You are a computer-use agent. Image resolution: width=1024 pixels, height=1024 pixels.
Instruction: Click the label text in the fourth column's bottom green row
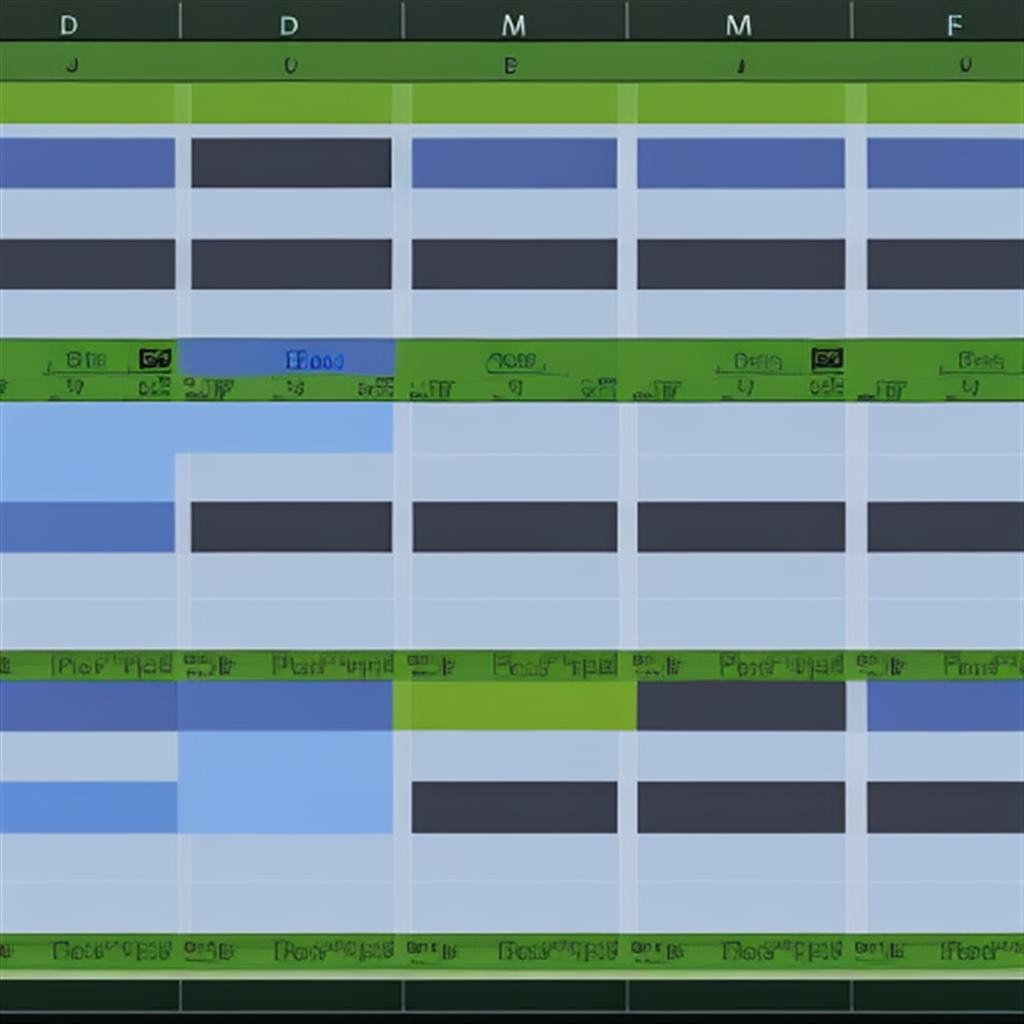click(x=782, y=950)
